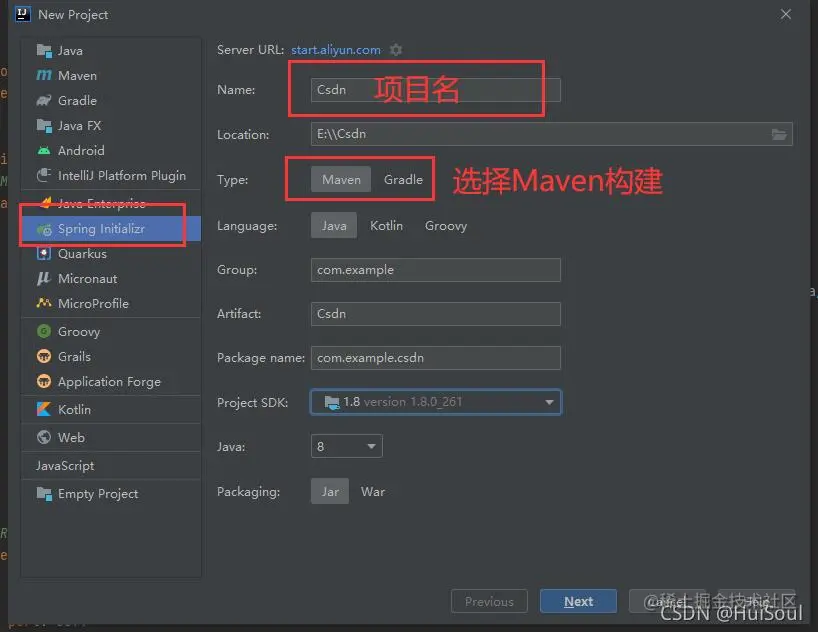The image size is (818, 632).
Task: Choose Kotlin as the language
Action: pos(387,225)
